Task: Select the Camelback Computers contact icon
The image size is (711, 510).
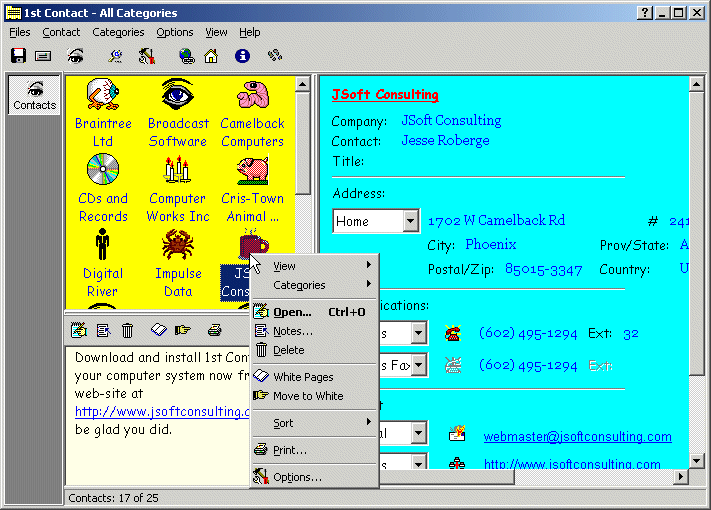Action: (x=253, y=95)
